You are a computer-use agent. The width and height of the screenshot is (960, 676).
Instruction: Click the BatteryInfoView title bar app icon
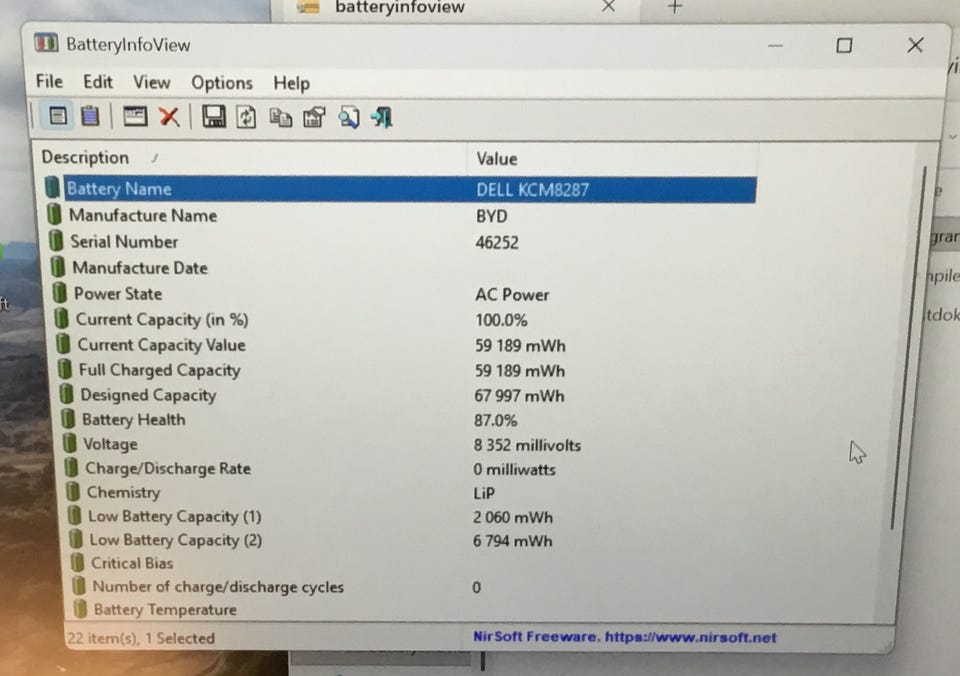click(46, 43)
